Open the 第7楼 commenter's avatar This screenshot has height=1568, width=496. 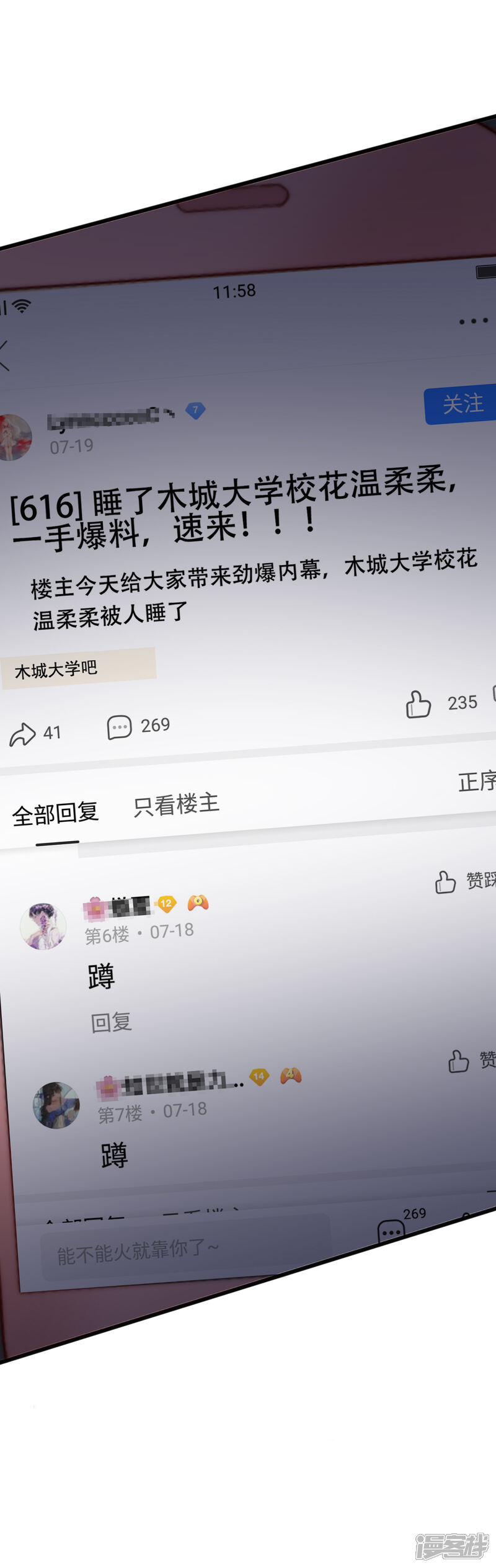[56, 1105]
